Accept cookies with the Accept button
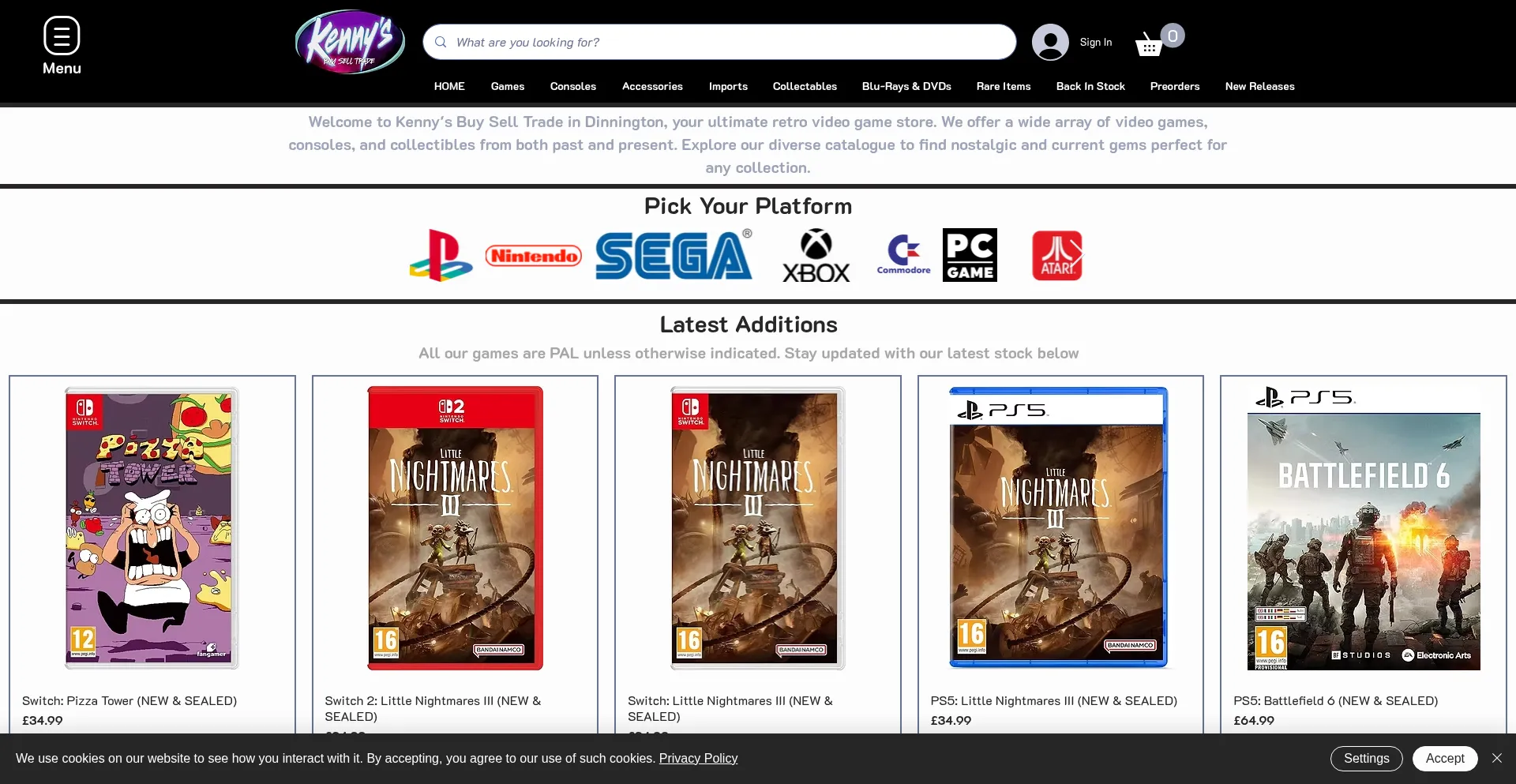The height and width of the screenshot is (784, 1516). 1445,758
